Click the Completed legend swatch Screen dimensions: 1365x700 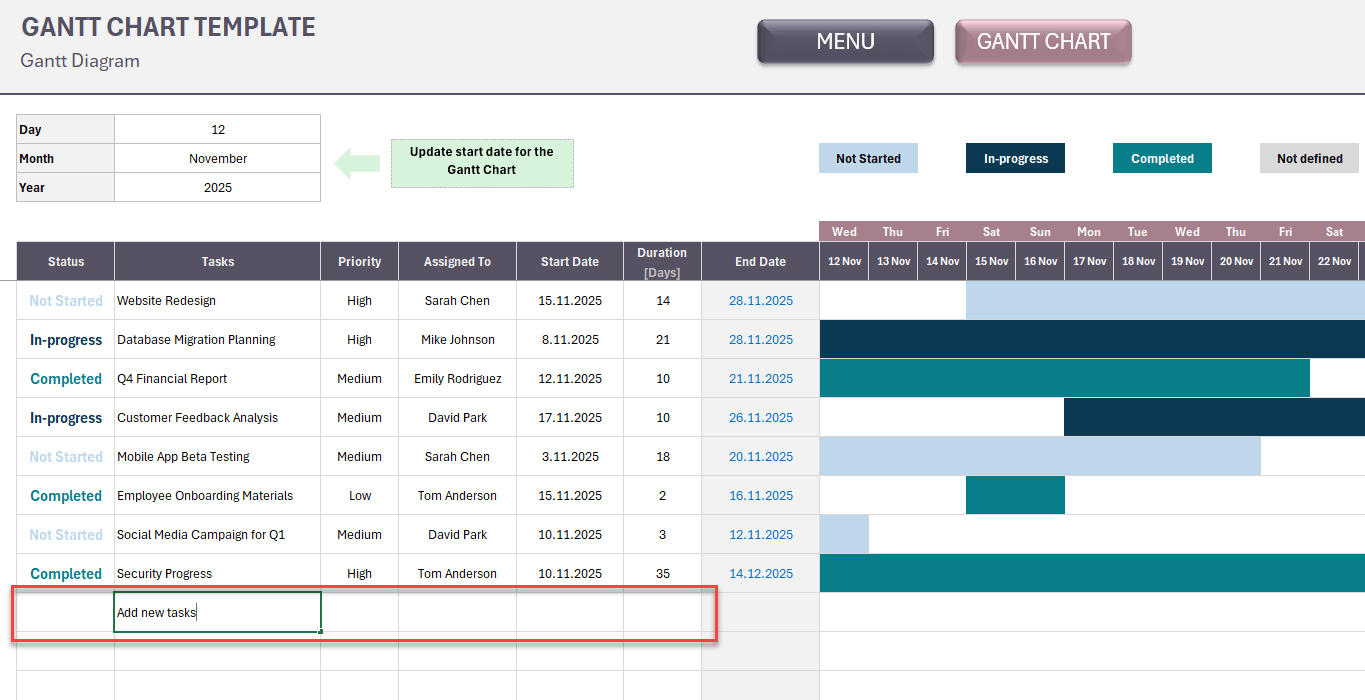pyautogui.click(x=1162, y=159)
